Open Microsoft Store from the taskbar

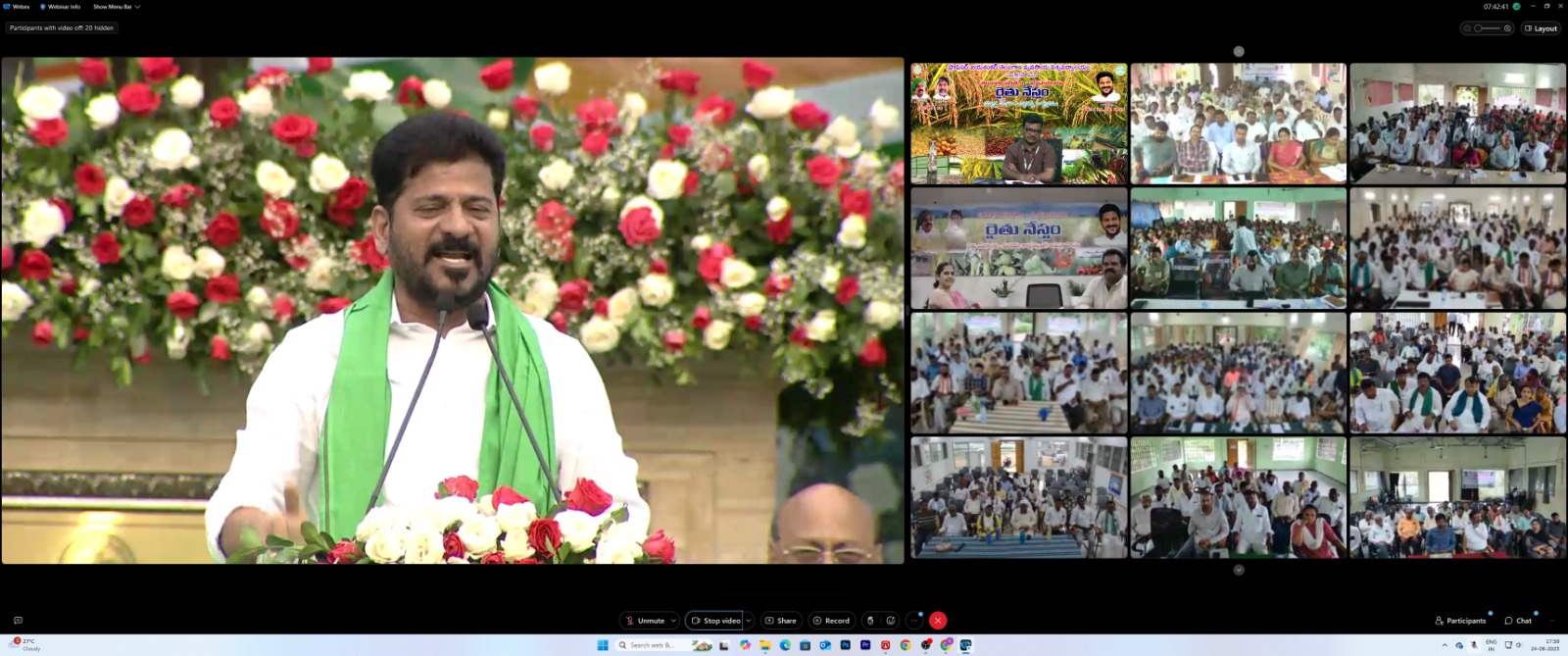tap(806, 645)
